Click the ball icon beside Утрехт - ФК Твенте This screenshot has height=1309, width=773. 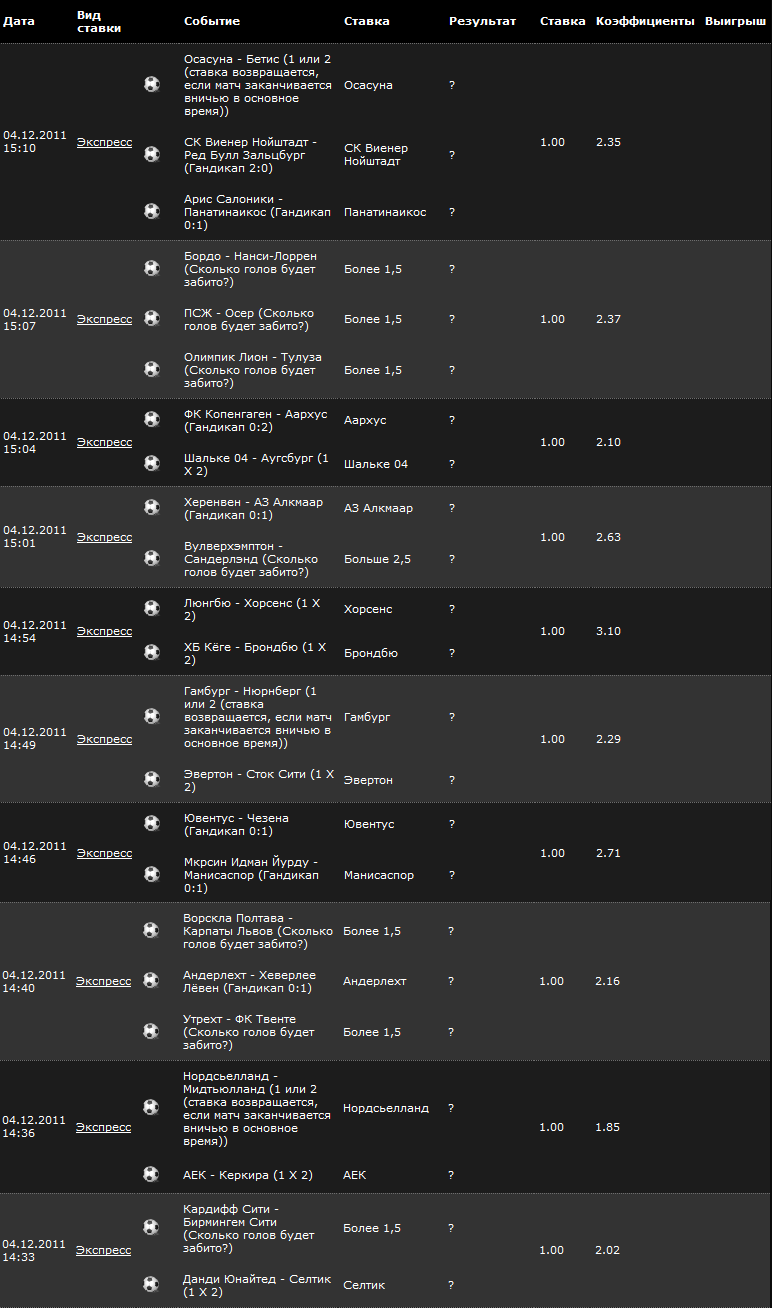pyautogui.click(x=150, y=1031)
